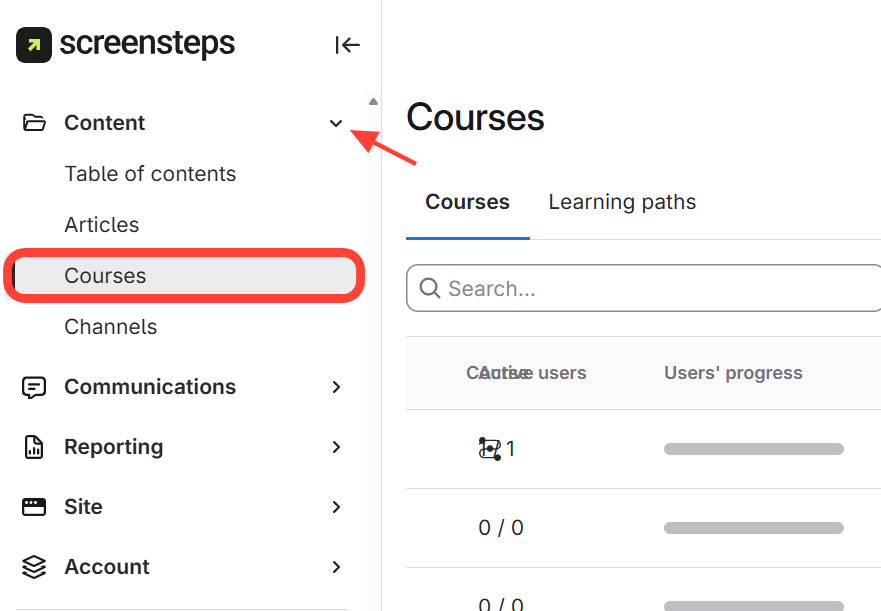Expand the Site section chevron

(x=336, y=507)
